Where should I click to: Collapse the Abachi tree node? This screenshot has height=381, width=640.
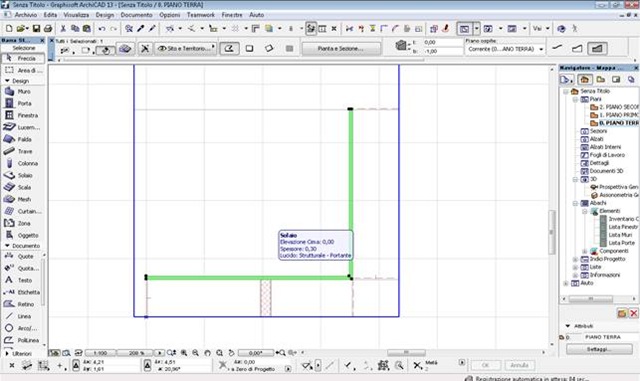(575, 203)
